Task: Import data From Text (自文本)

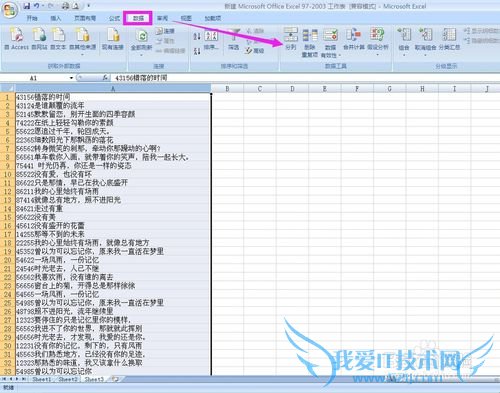Action: pyautogui.click(x=58, y=39)
